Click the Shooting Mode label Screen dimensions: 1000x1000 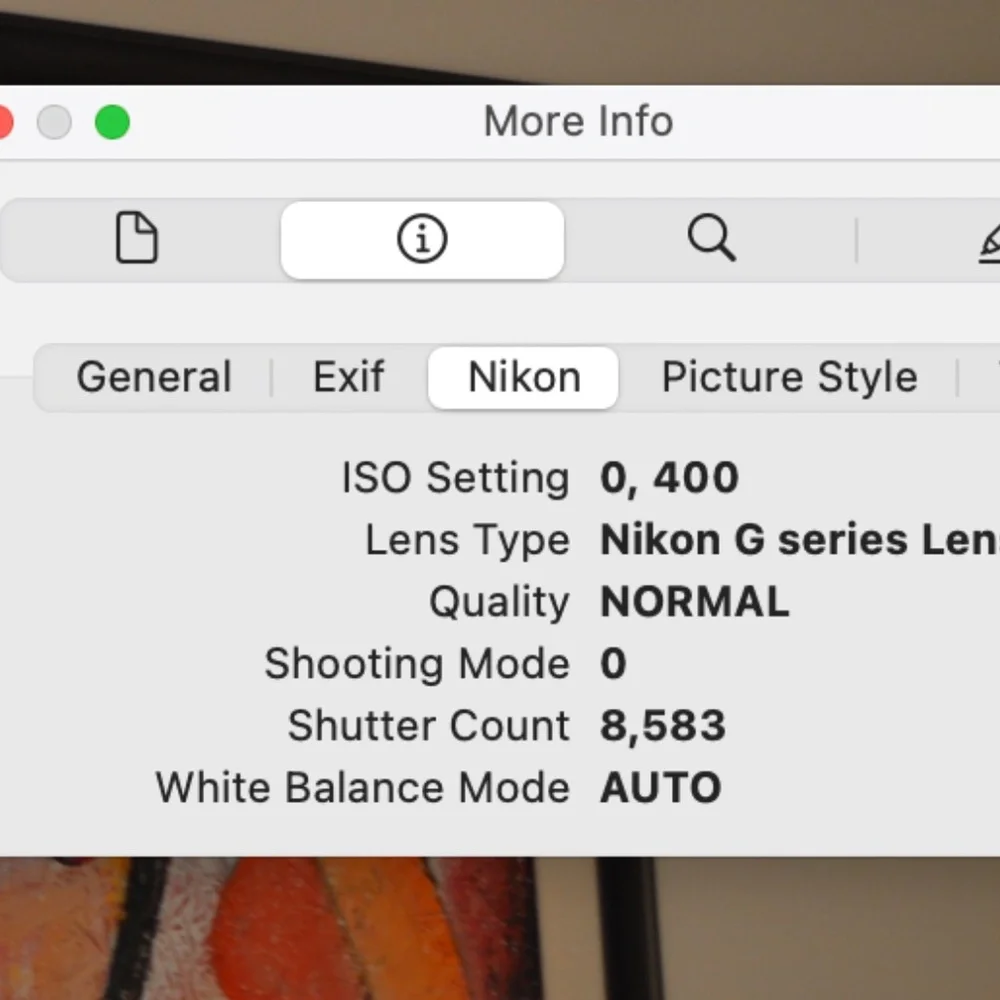416,664
